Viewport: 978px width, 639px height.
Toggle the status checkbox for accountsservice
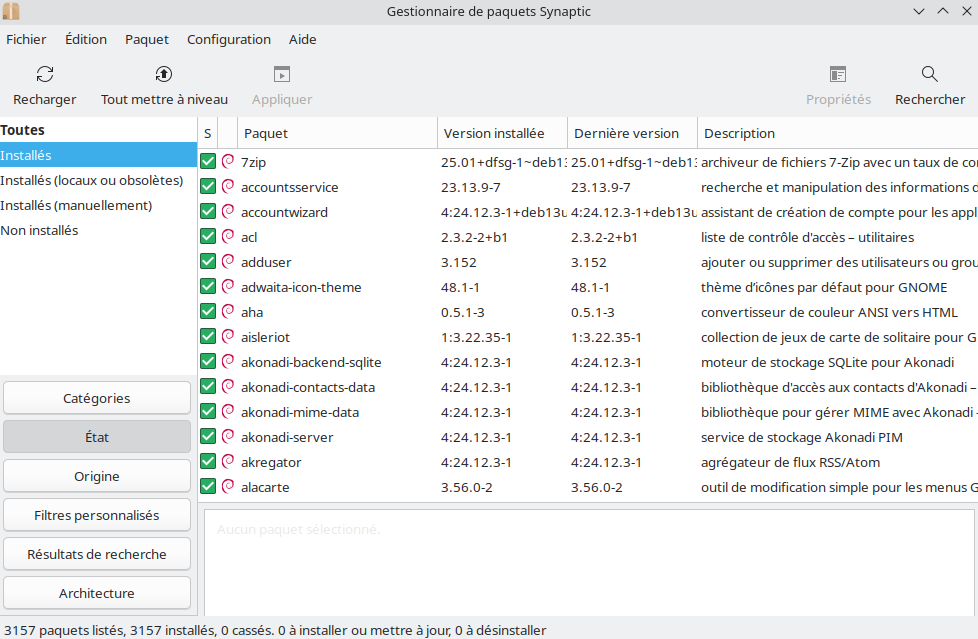click(208, 187)
